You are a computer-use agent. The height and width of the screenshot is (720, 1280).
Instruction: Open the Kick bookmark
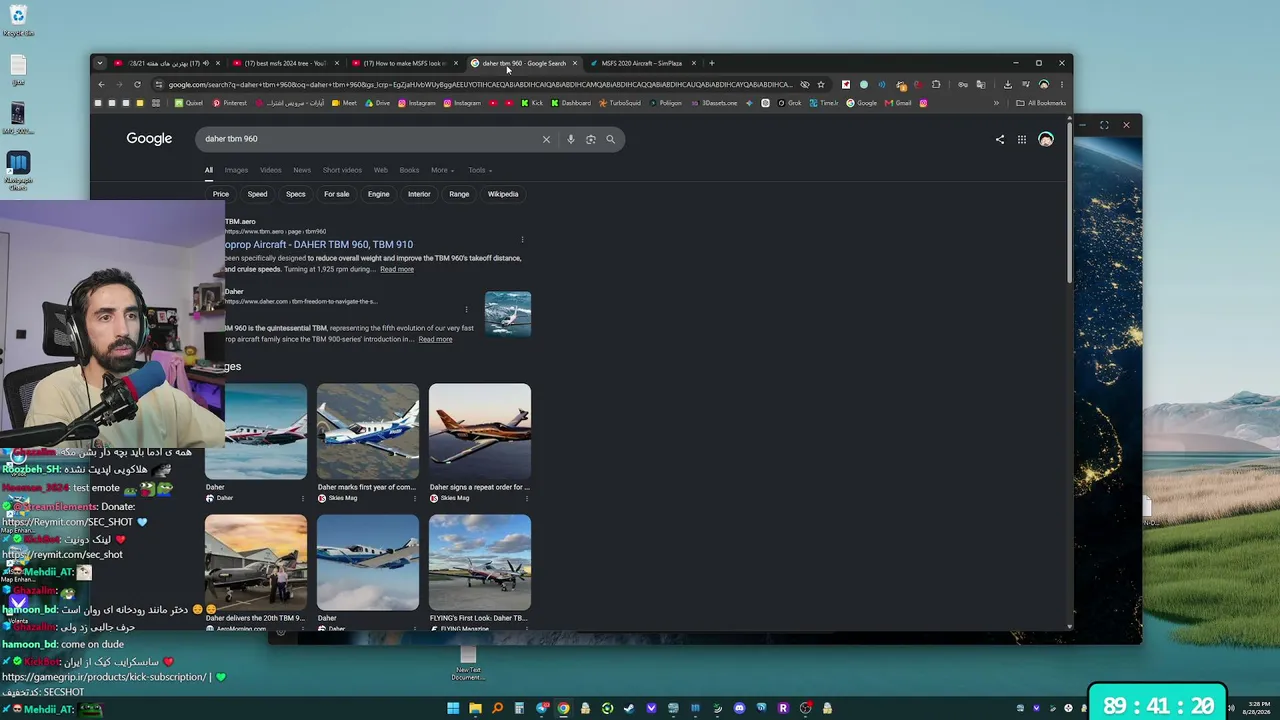coord(532,103)
